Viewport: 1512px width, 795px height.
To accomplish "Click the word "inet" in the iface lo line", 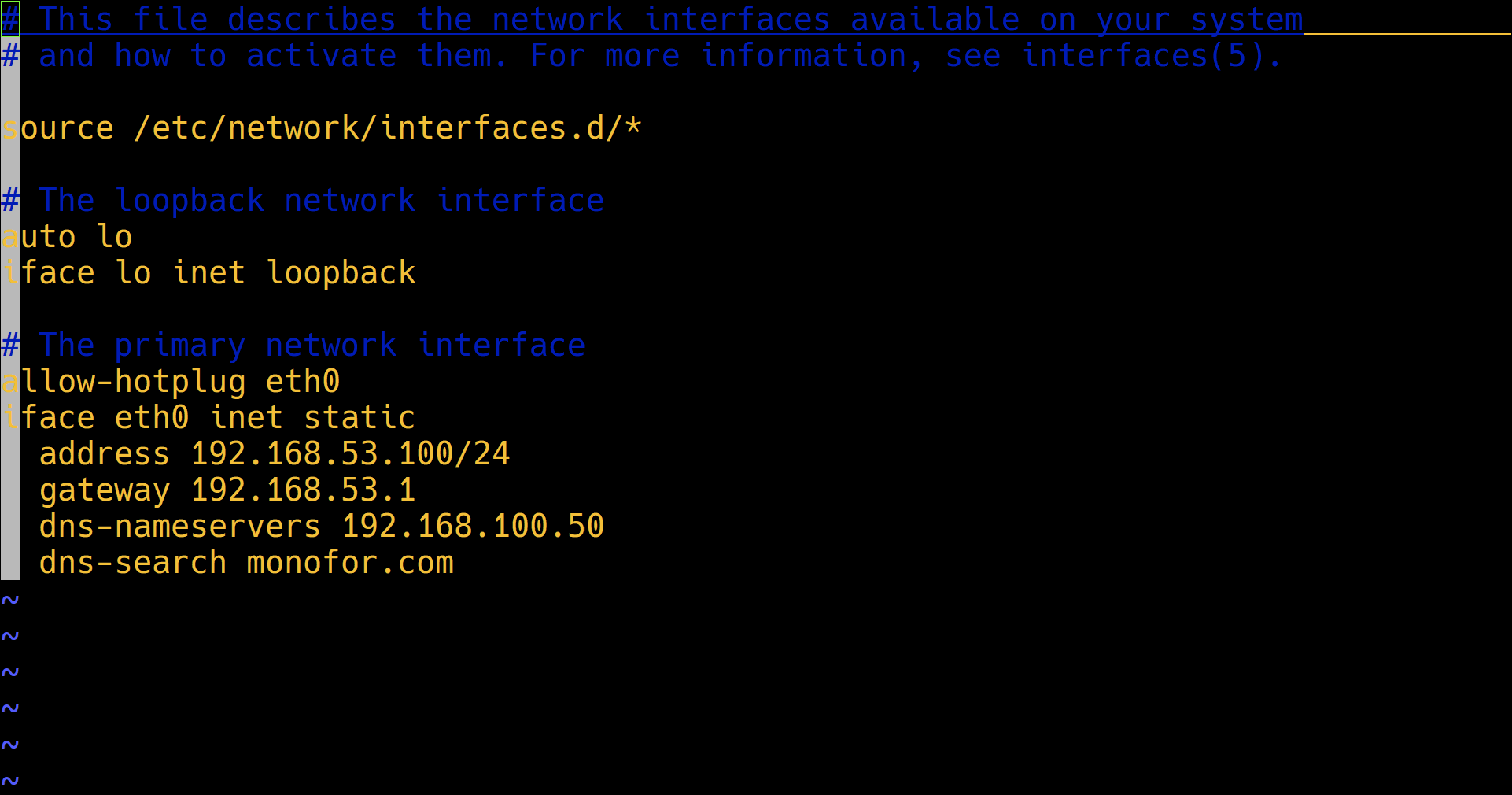I will (208, 272).
